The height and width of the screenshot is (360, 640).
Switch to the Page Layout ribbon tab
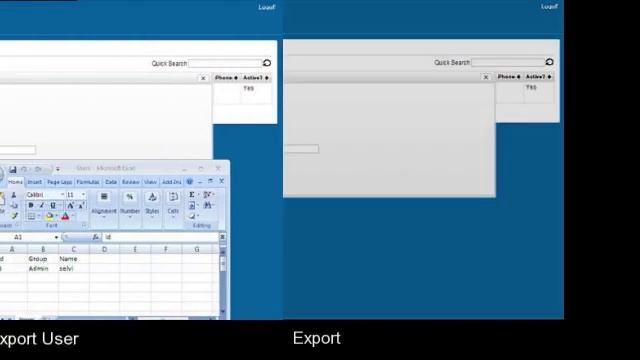click(60, 182)
